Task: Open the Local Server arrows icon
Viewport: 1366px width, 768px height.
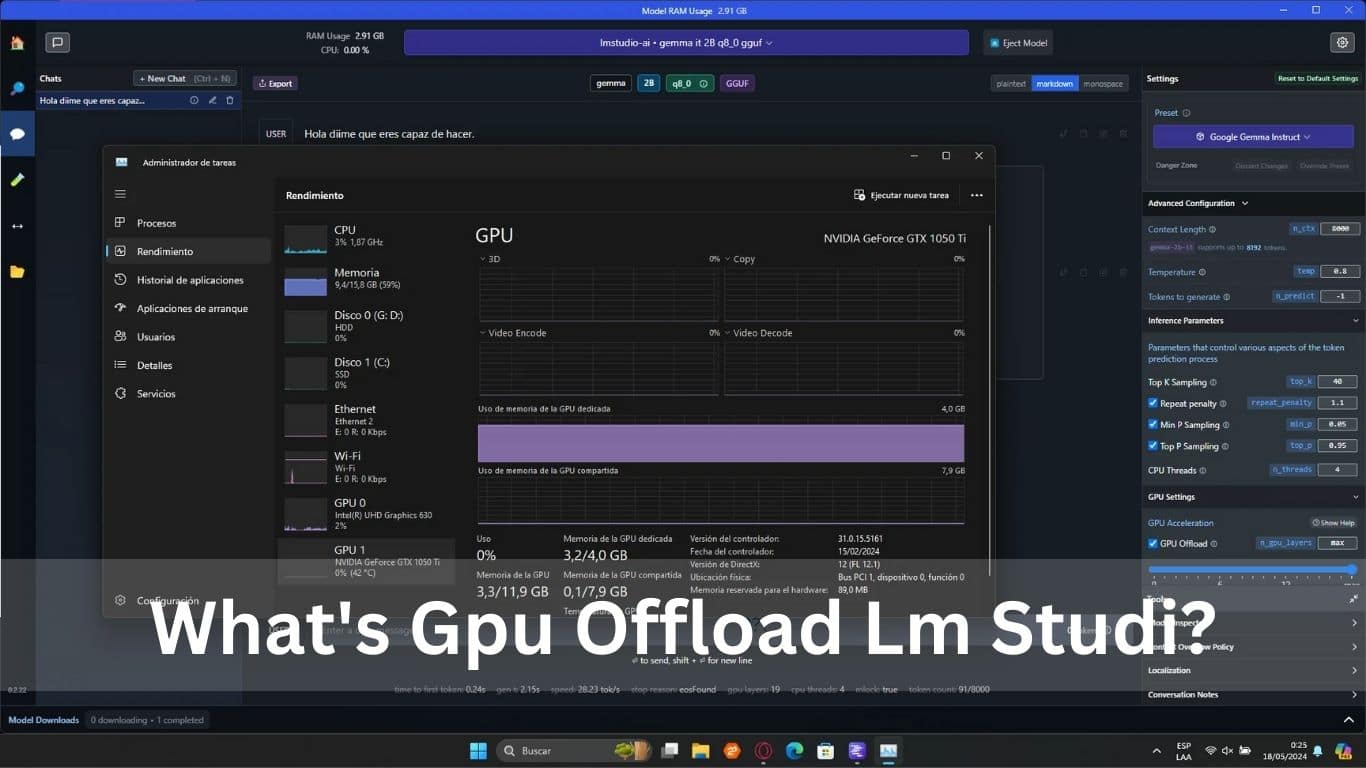Action: pos(17,226)
